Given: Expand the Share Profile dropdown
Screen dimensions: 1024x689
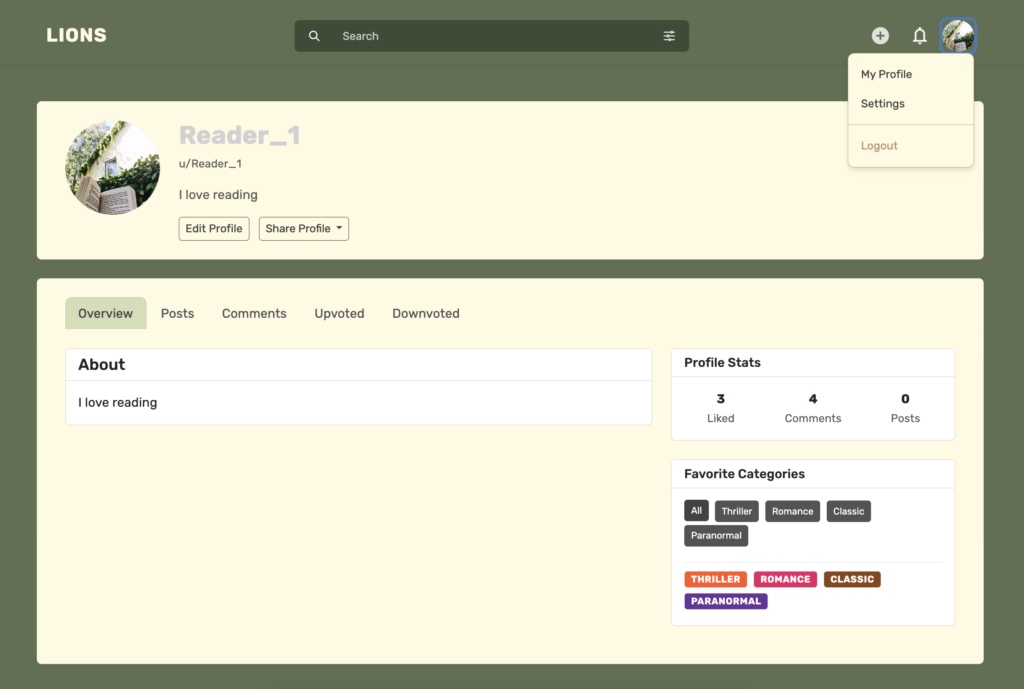Looking at the screenshot, I should 303,229.
